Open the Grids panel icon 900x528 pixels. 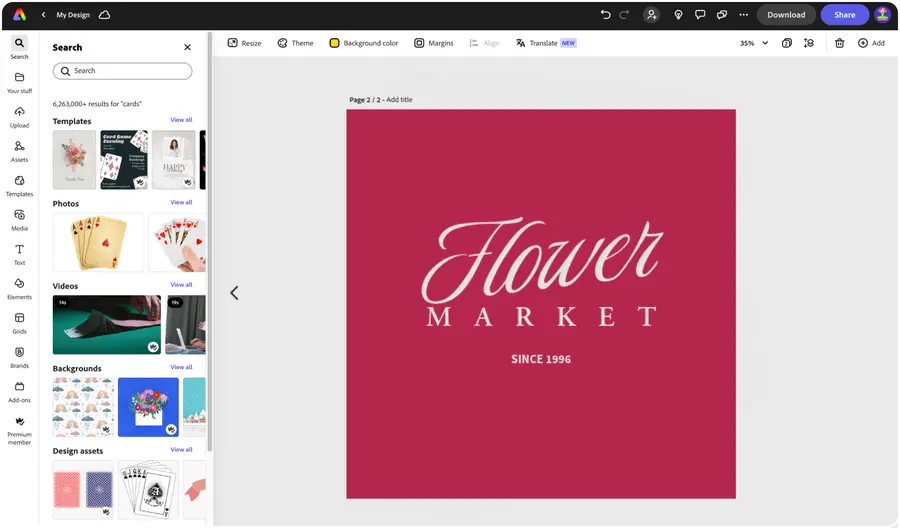[x=19, y=323]
